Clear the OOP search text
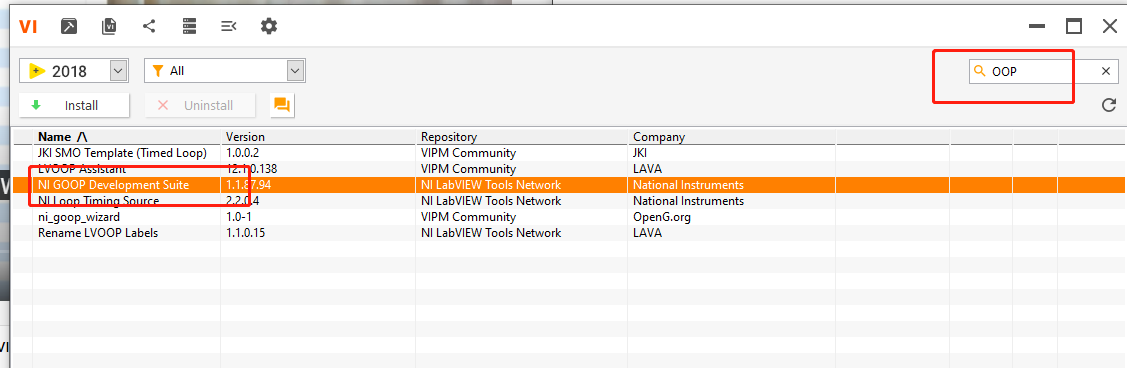 pyautogui.click(x=1105, y=71)
